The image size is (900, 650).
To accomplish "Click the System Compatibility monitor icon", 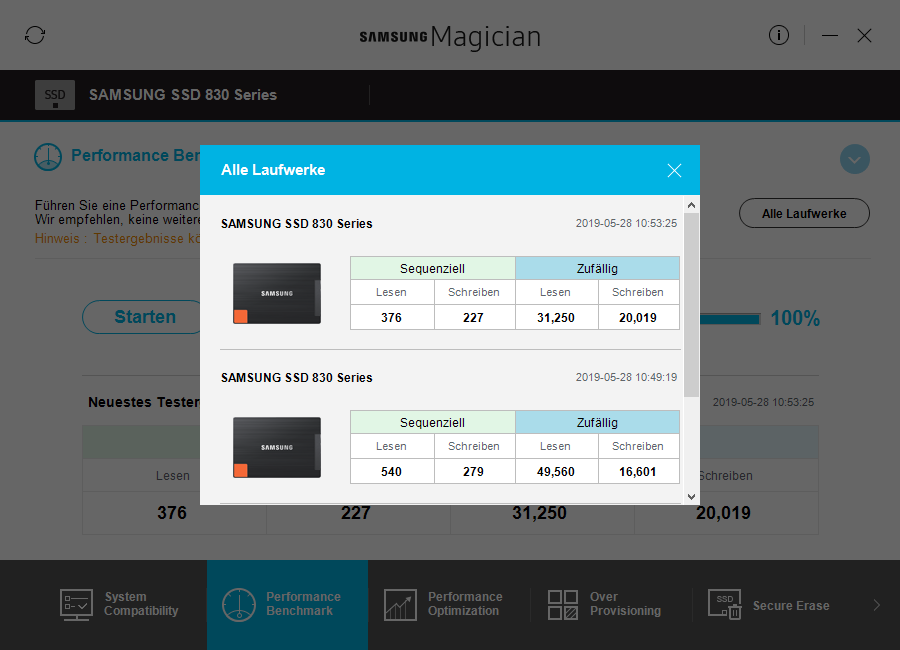I will tap(76, 605).
